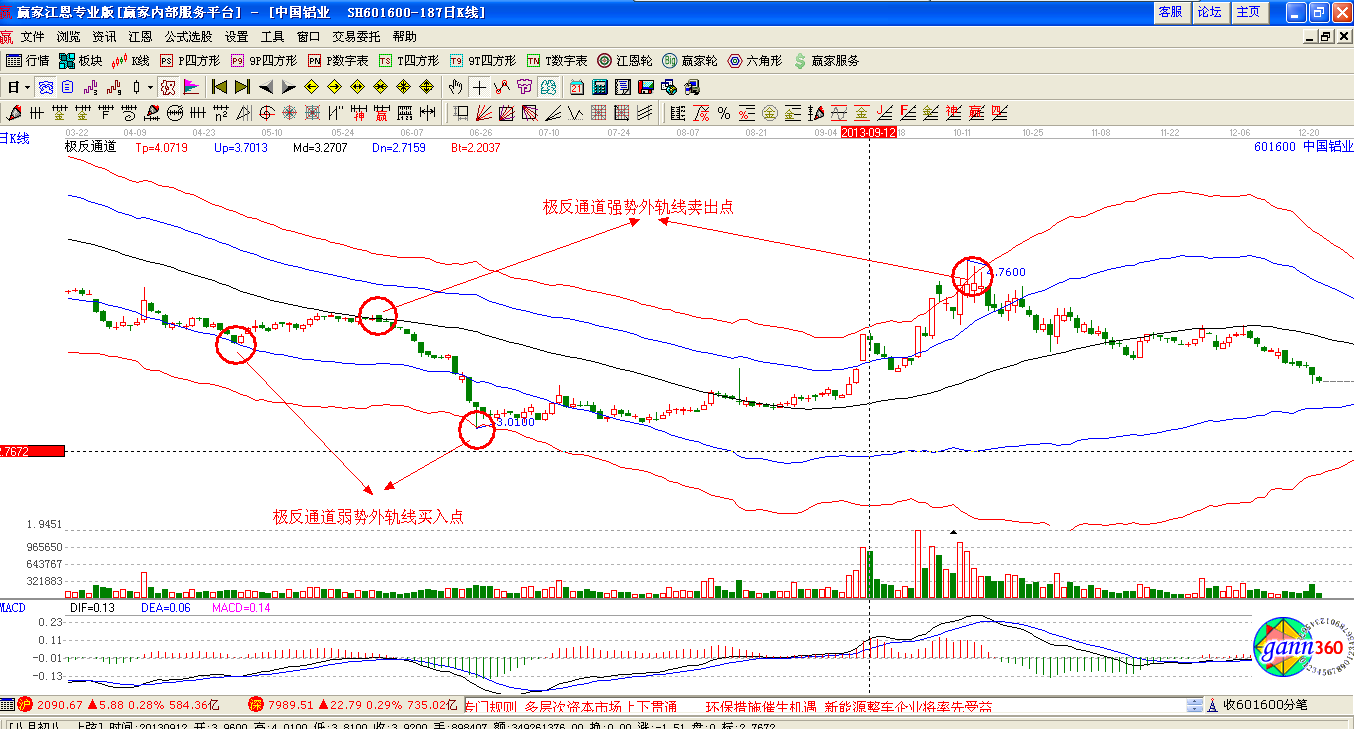The width and height of the screenshot is (1354, 729).
Task: Expand the 日 period dropdown arrow
Action: click(27, 87)
